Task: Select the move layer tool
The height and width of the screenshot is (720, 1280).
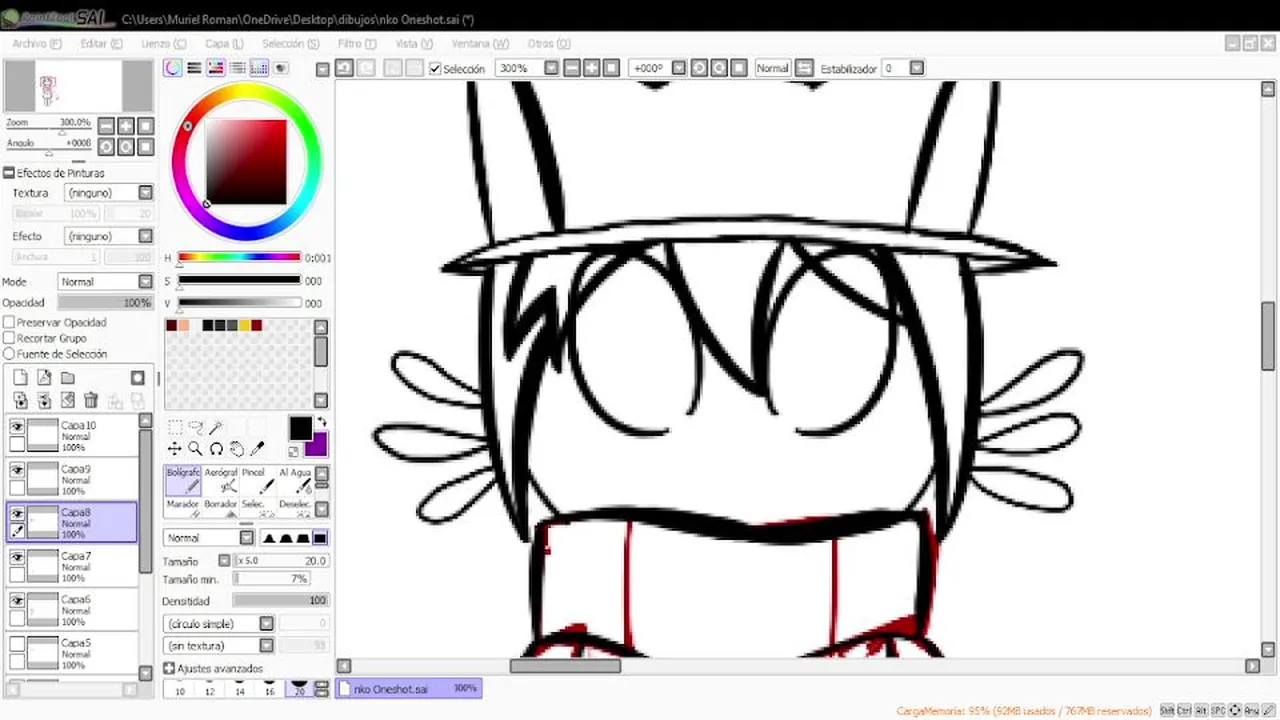Action: coord(175,449)
